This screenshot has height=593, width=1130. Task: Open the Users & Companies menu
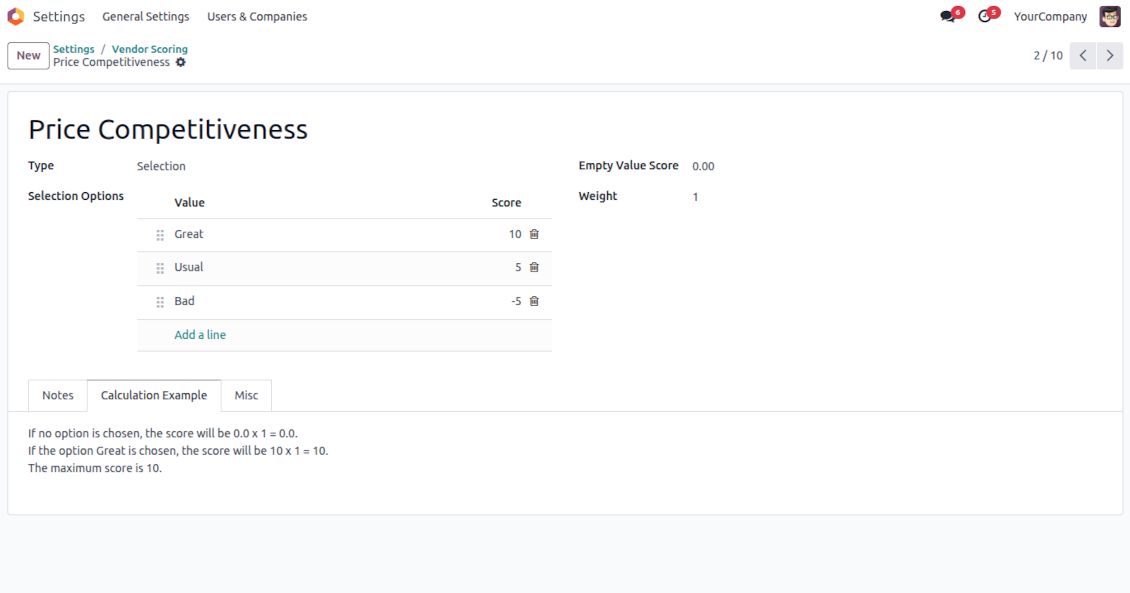pyautogui.click(x=257, y=17)
